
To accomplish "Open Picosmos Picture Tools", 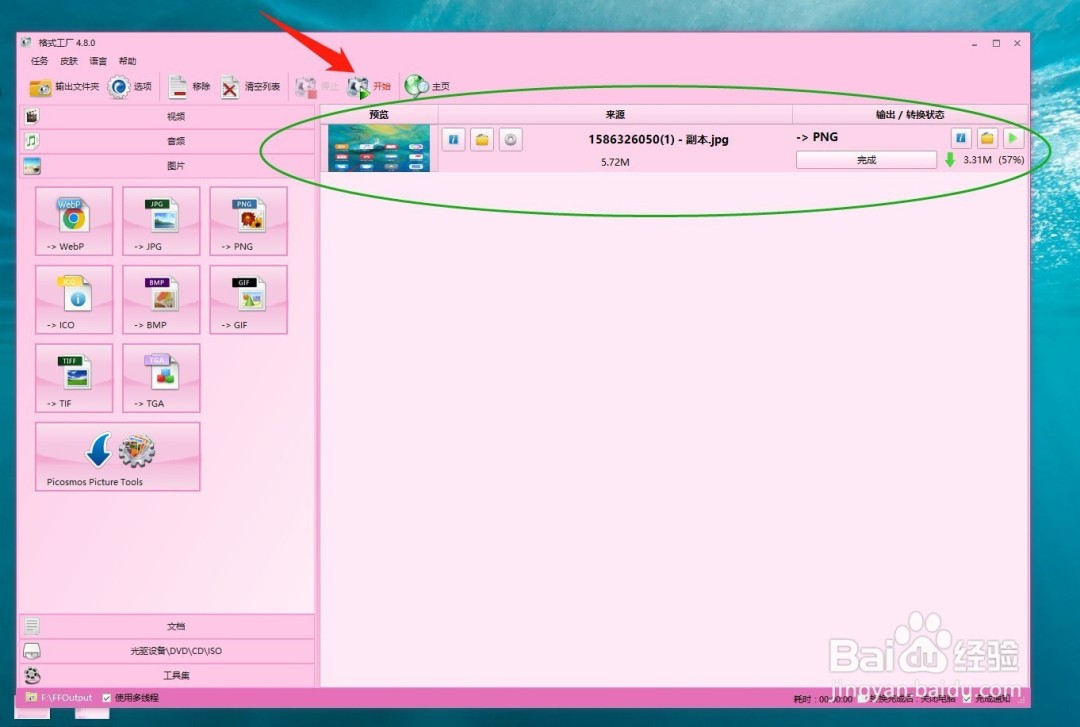I will click(118, 457).
